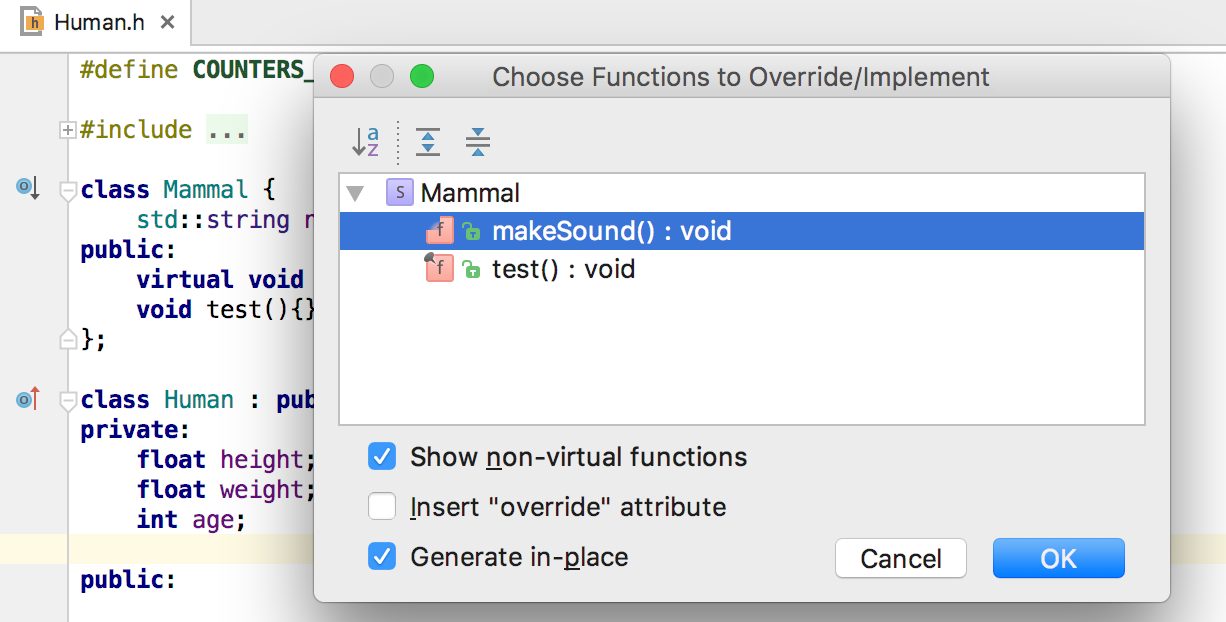
Task: Click the overridden gutter icon beside class Mammal
Action: [27, 187]
